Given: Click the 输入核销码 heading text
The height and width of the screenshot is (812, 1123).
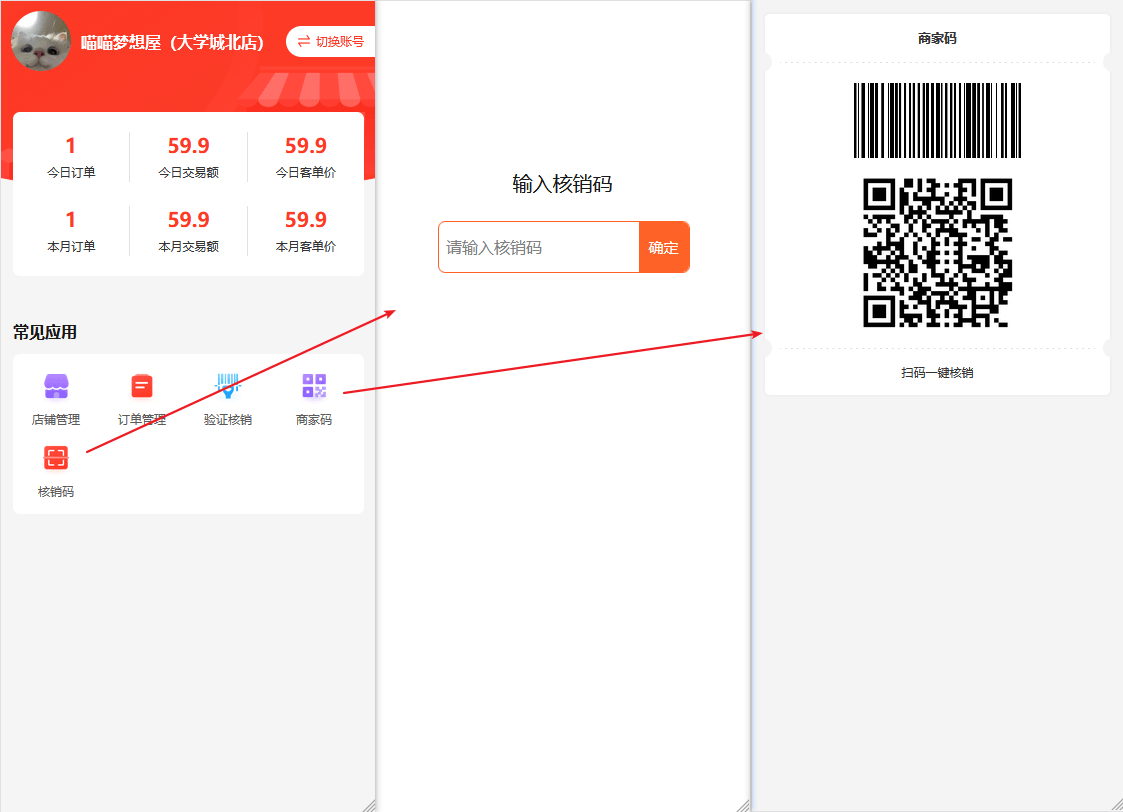Looking at the screenshot, I should 562,184.
